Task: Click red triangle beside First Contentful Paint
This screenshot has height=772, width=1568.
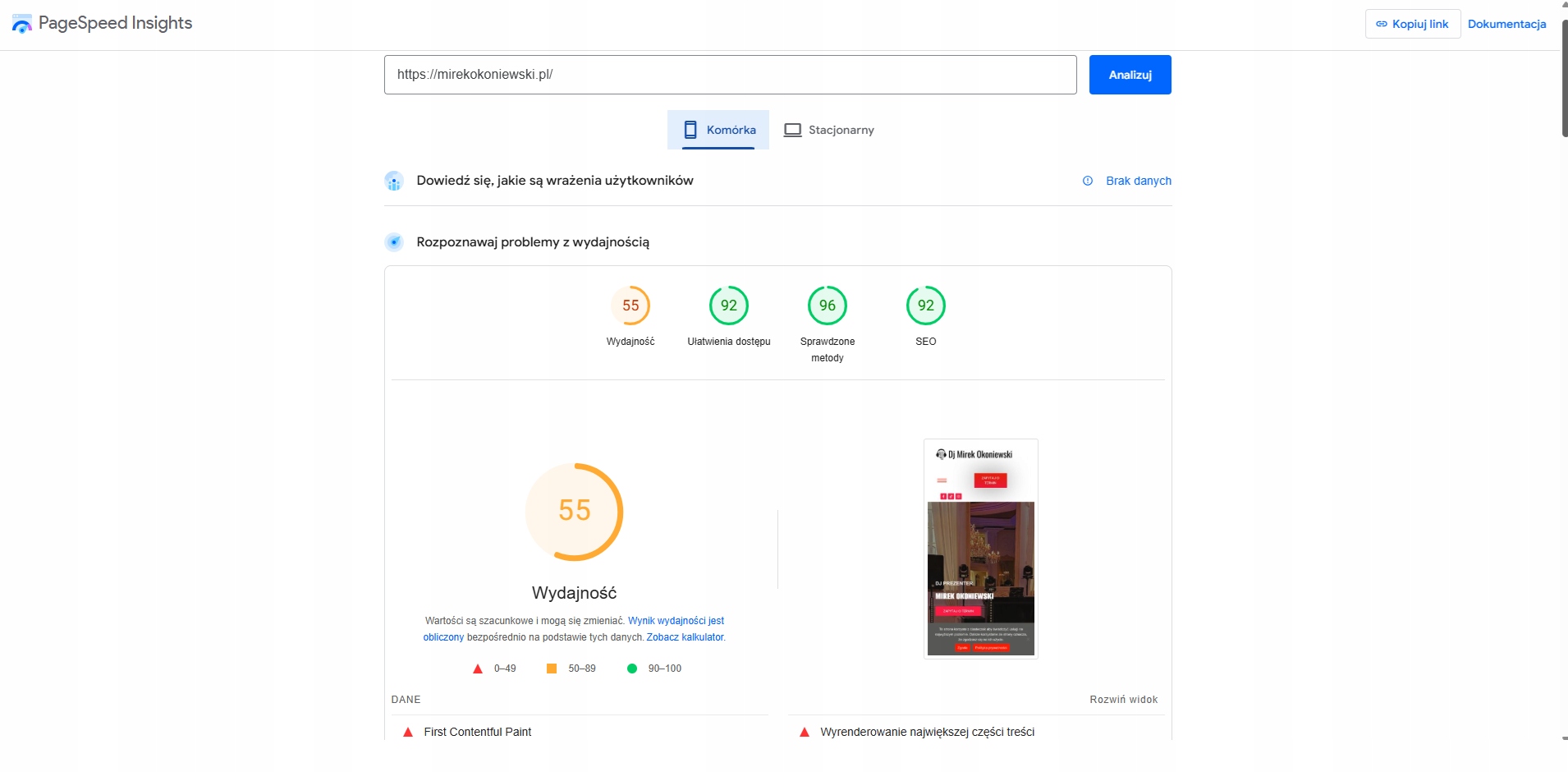Action: pos(408,732)
